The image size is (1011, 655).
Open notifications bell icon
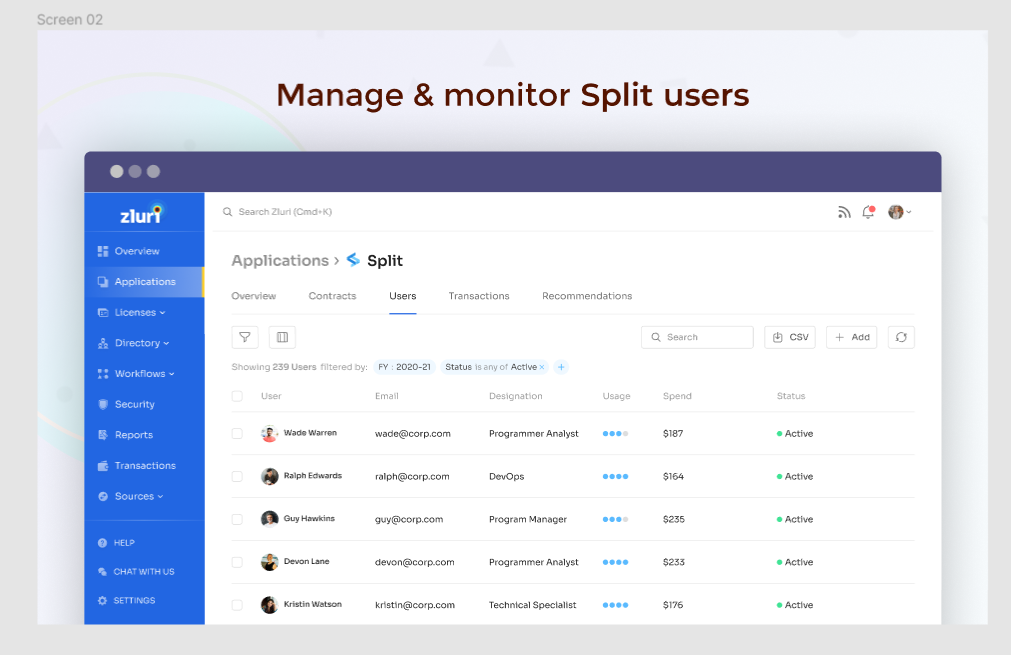pos(869,212)
